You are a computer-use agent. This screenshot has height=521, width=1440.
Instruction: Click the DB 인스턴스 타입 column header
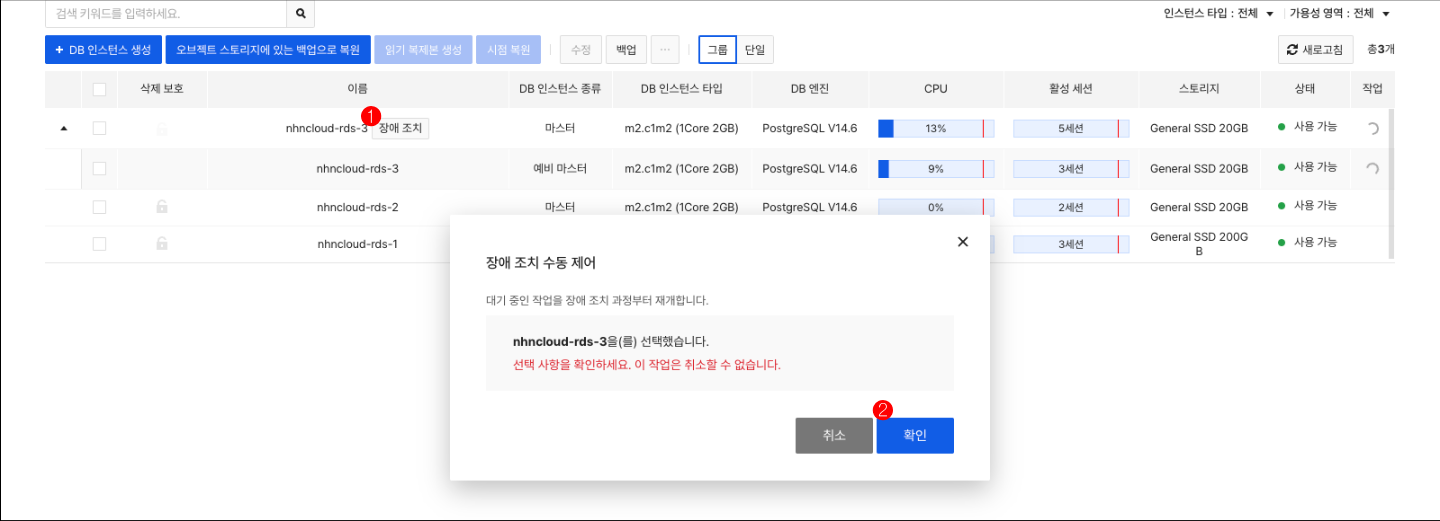coord(681,89)
